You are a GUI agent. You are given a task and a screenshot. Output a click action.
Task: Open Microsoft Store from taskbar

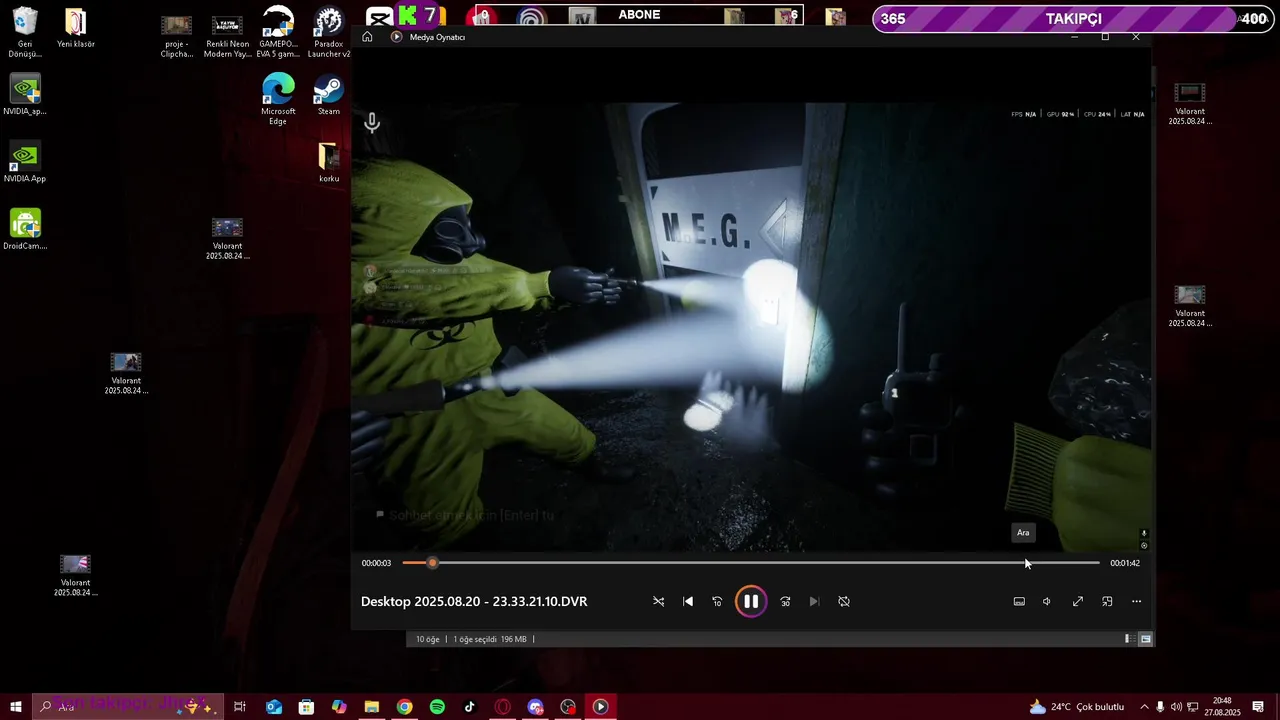[306, 707]
